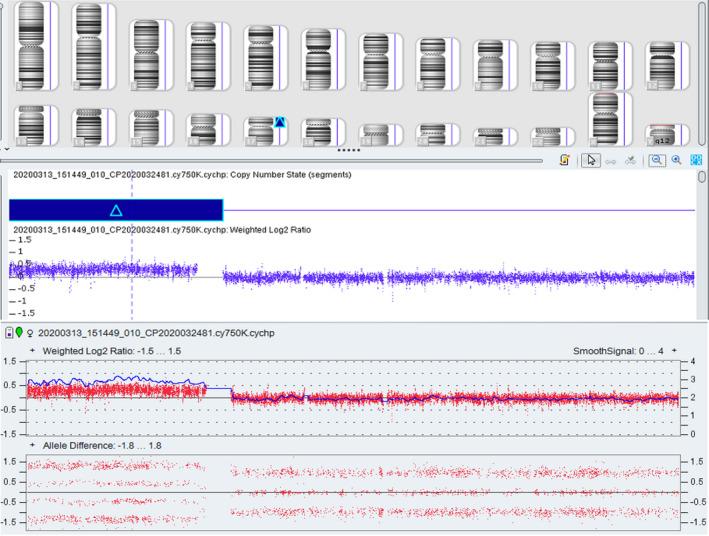Expand the plus beside Weighted Log2 Ratio range

click(32, 350)
